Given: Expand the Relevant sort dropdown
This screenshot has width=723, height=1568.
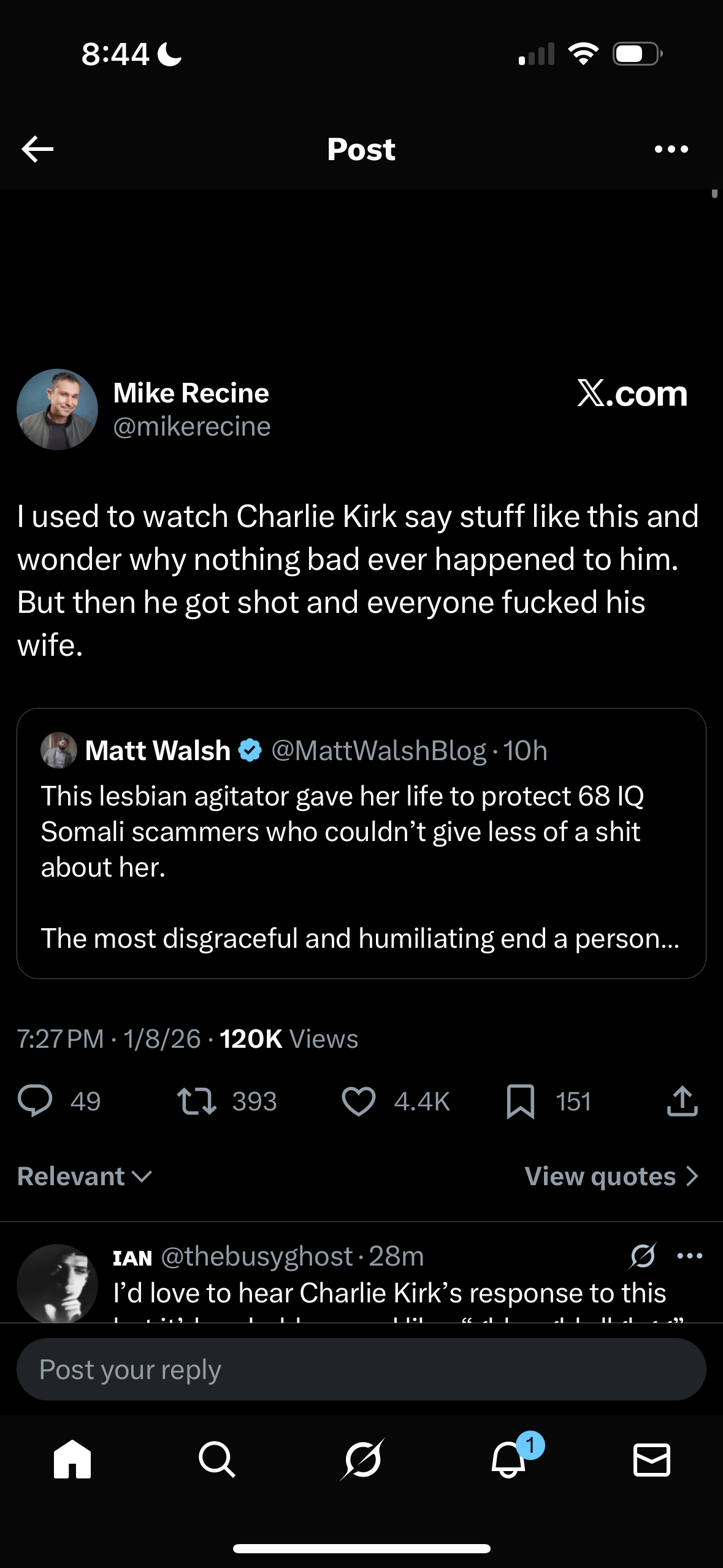Looking at the screenshot, I should (x=85, y=1176).
